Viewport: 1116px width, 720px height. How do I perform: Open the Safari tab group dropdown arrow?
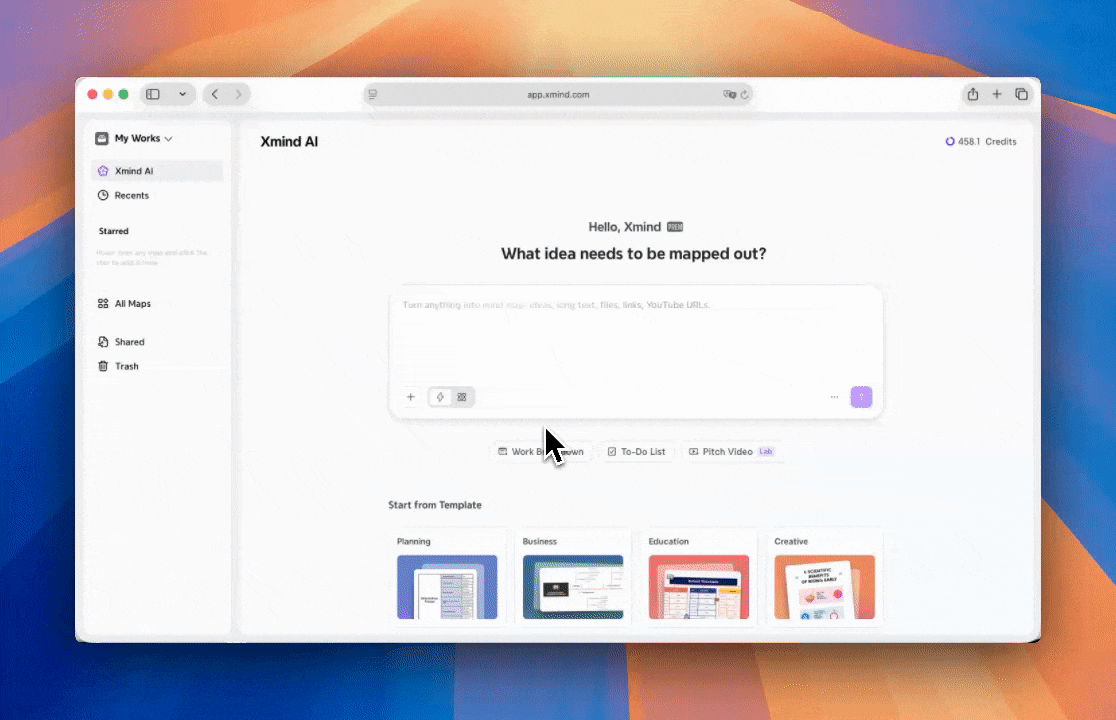point(182,94)
